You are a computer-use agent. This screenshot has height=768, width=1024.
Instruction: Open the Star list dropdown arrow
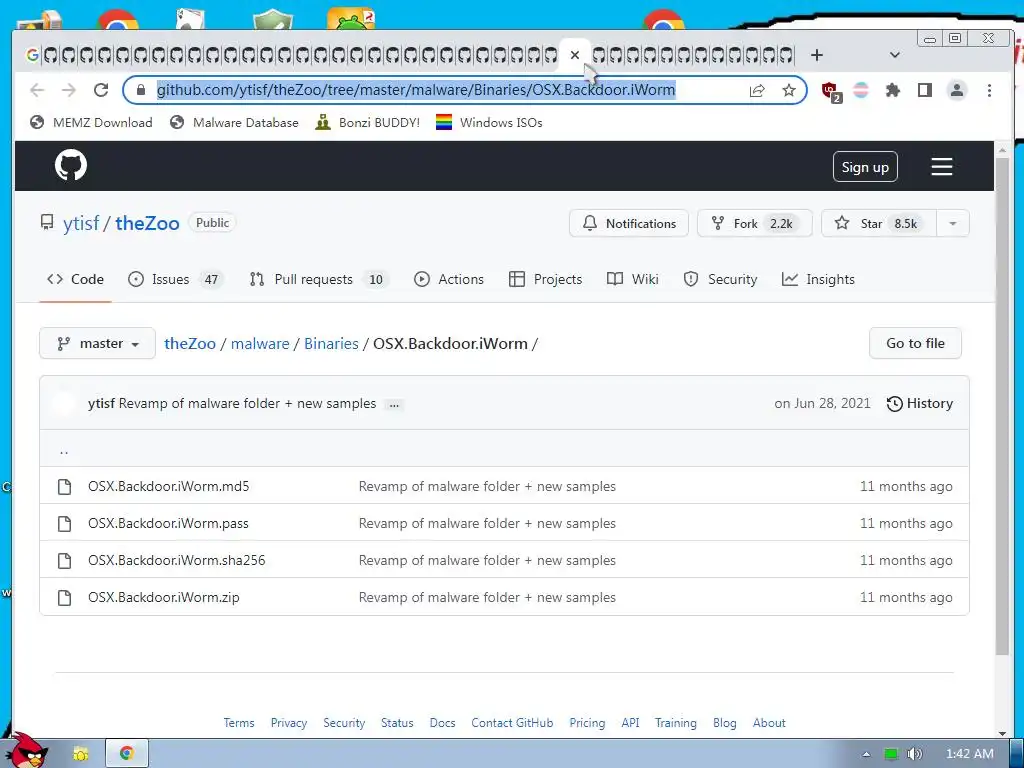953,223
